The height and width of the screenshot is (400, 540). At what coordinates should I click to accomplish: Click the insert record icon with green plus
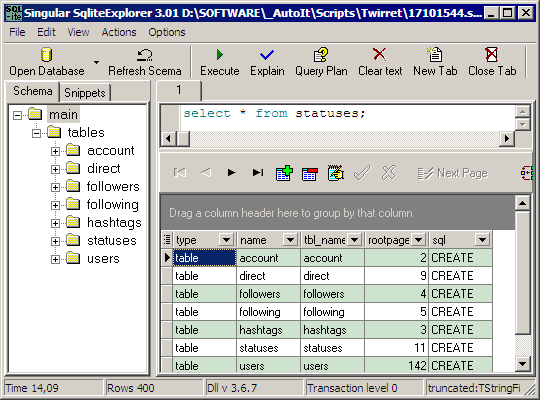[284, 173]
